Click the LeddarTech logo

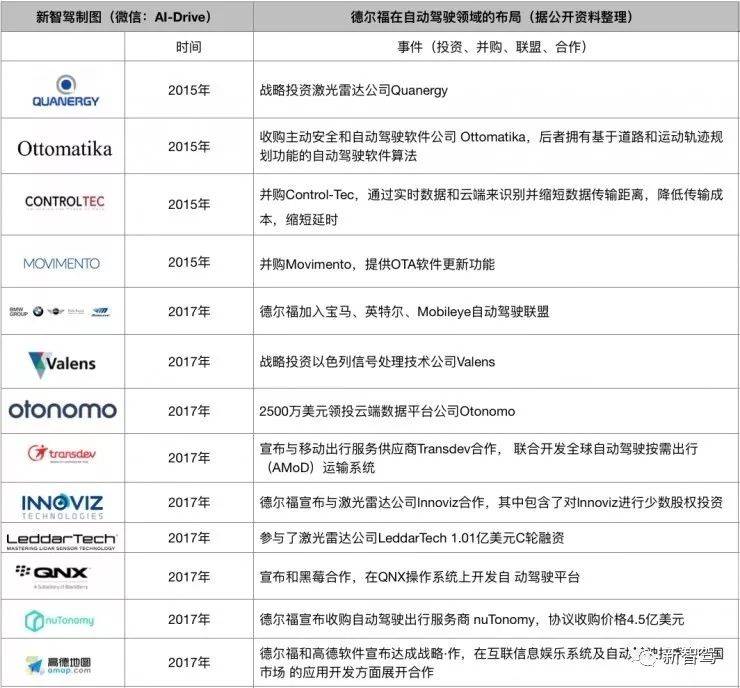[x=62, y=541]
